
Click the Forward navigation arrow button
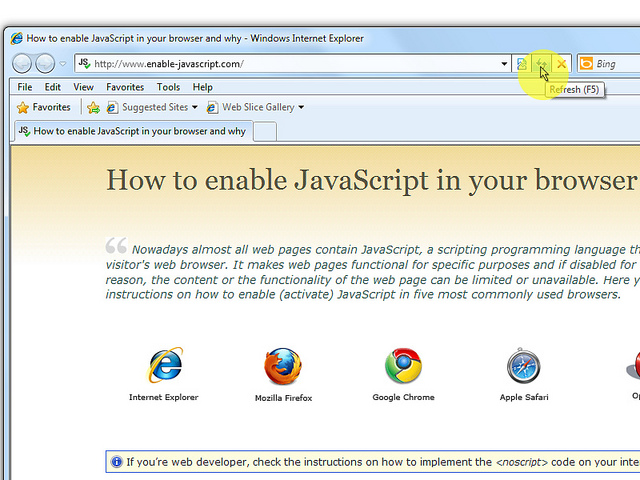click(x=45, y=64)
